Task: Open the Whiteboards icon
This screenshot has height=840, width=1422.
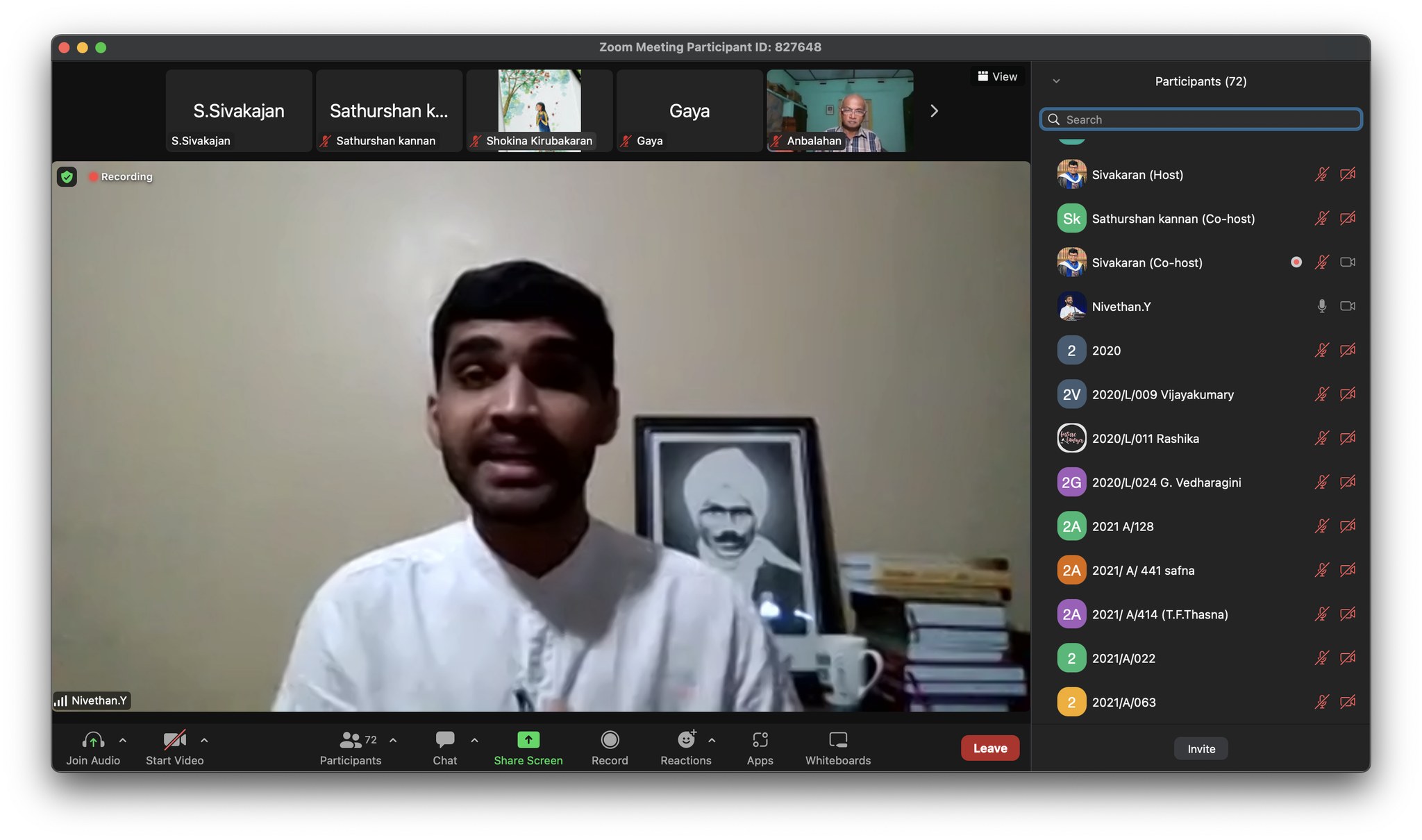Action: click(838, 740)
